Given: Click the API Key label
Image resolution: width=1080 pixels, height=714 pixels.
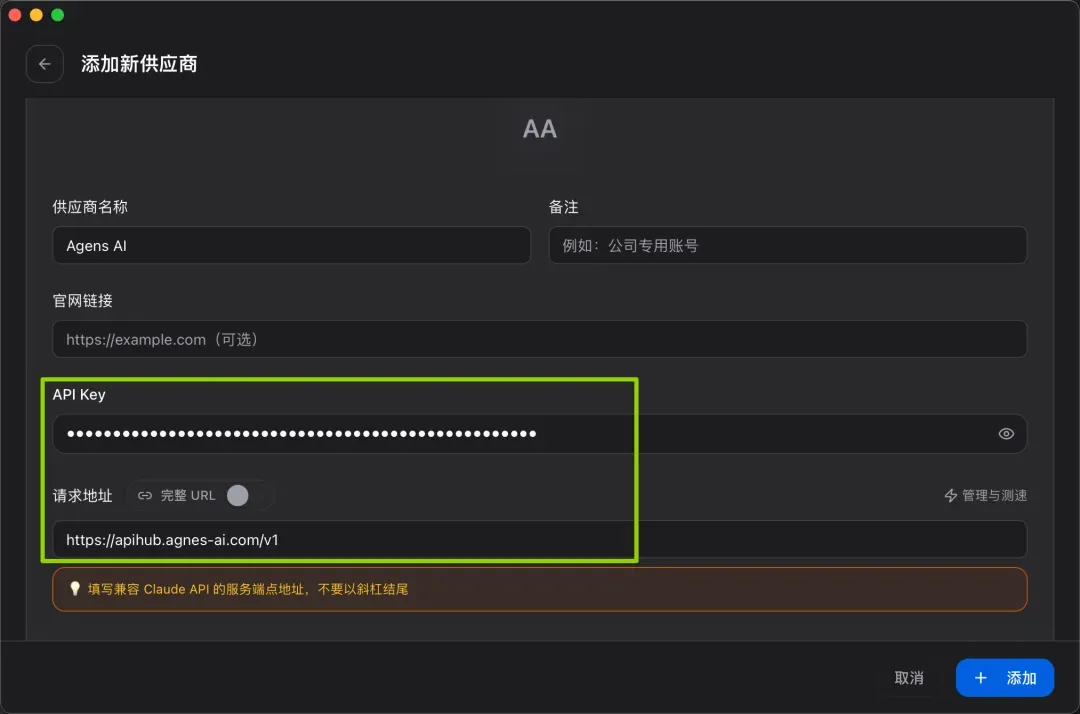Looking at the screenshot, I should point(79,395).
